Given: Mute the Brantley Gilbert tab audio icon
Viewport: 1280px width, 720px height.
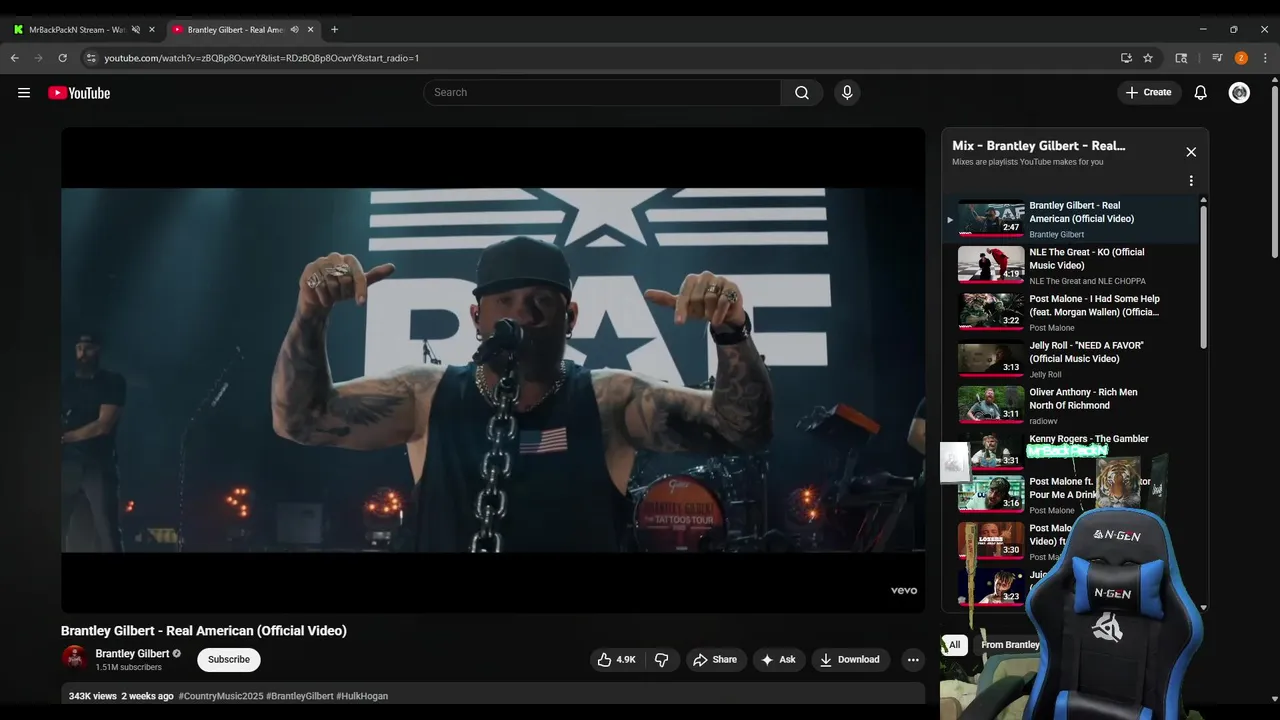Looking at the screenshot, I should point(294,30).
